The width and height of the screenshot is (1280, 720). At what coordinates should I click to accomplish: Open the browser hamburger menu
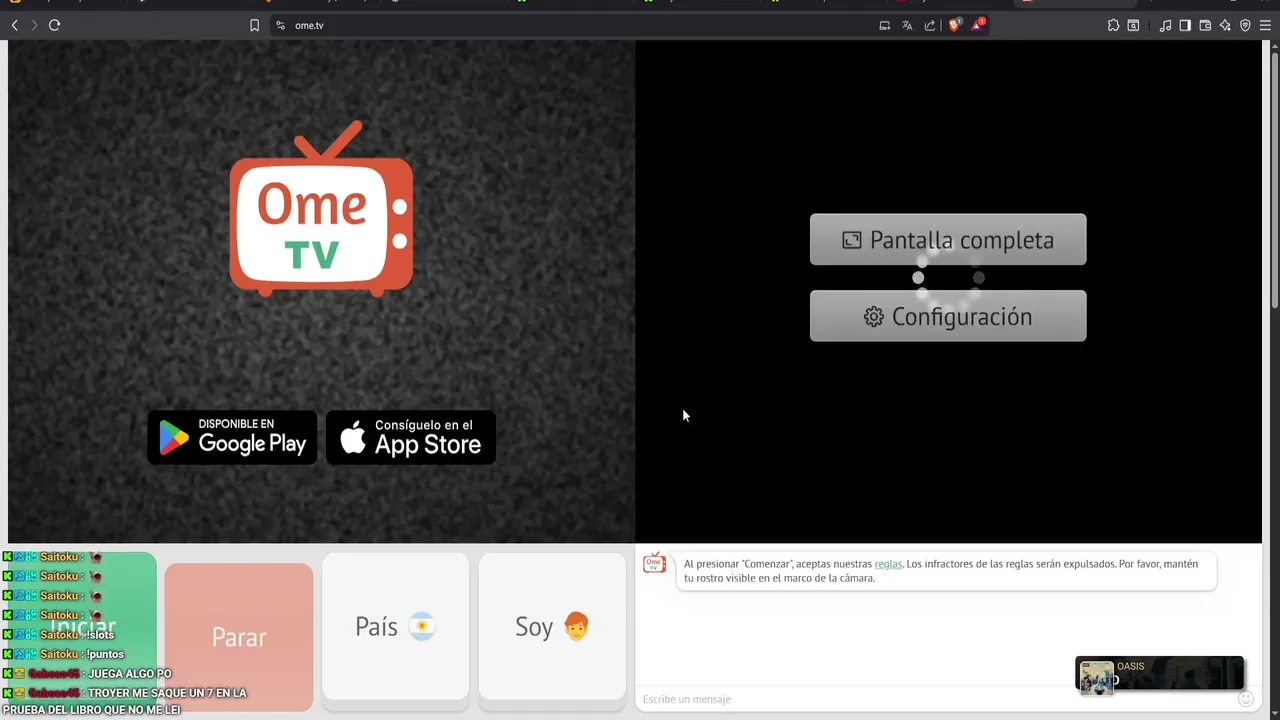1265,25
